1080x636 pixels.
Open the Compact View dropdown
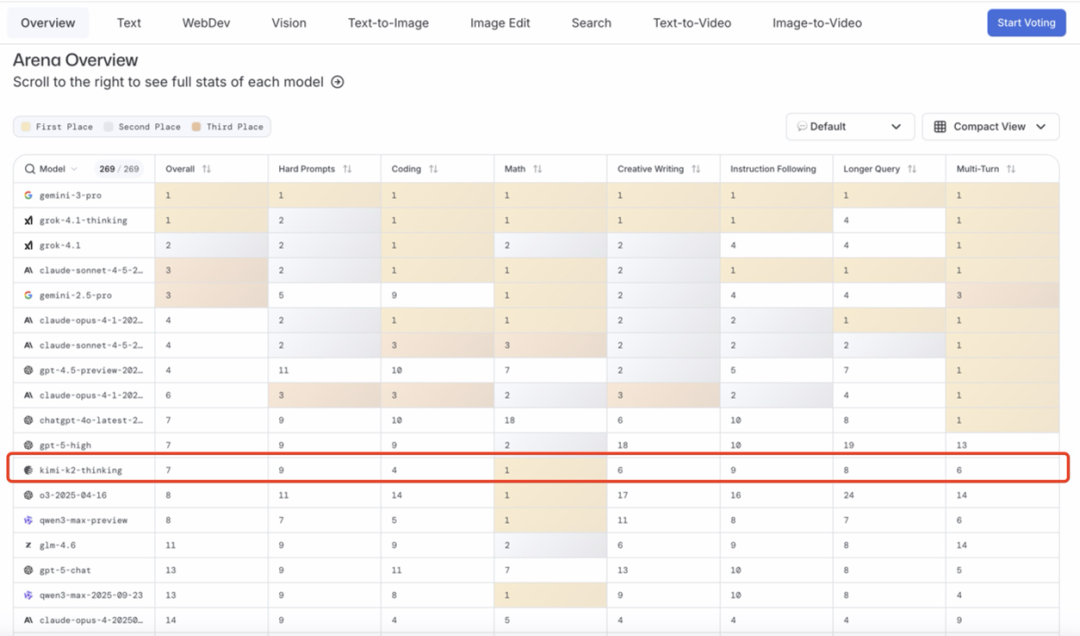coord(990,127)
